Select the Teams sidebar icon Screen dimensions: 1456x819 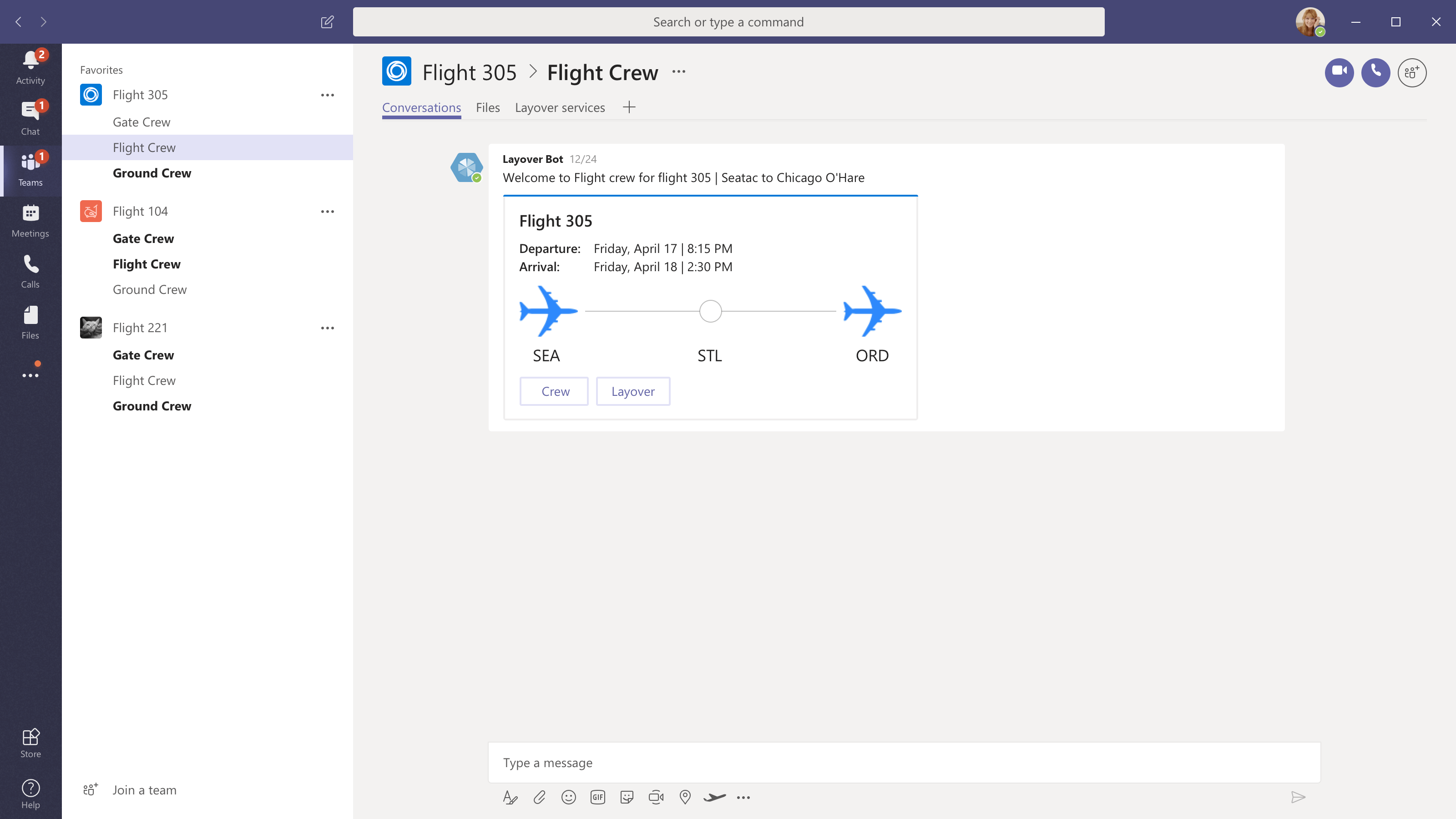tap(30, 170)
